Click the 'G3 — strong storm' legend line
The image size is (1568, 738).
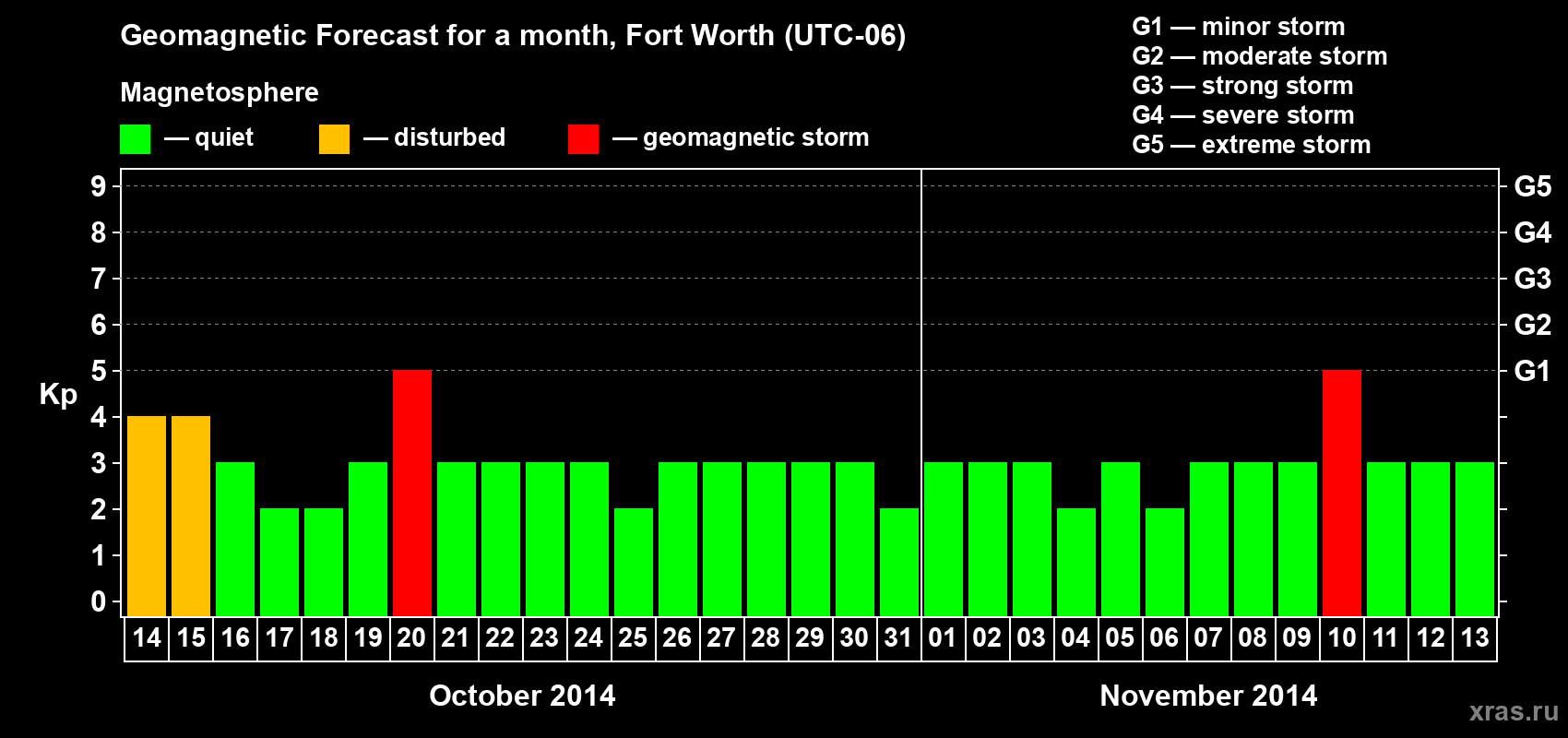pyautogui.click(x=1243, y=86)
